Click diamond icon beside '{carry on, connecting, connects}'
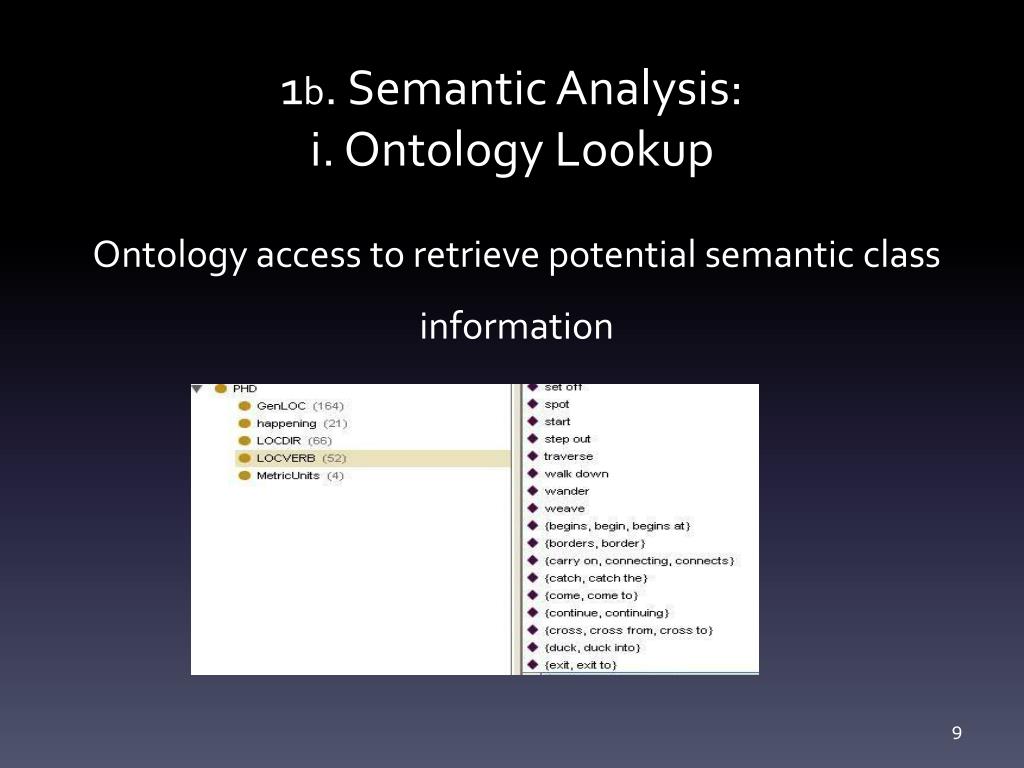This screenshot has height=768, width=1024. 533,561
